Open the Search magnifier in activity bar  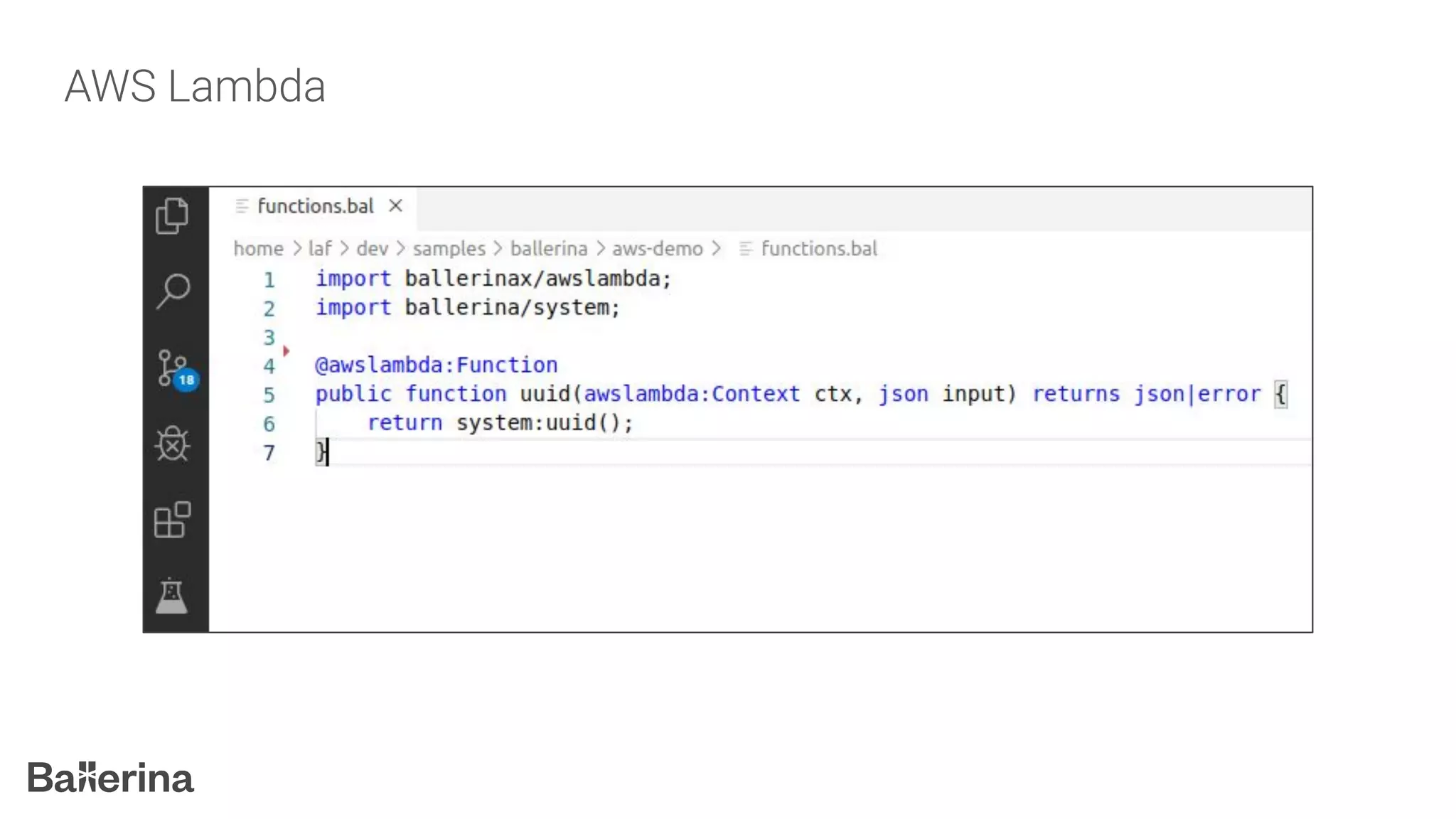173,291
